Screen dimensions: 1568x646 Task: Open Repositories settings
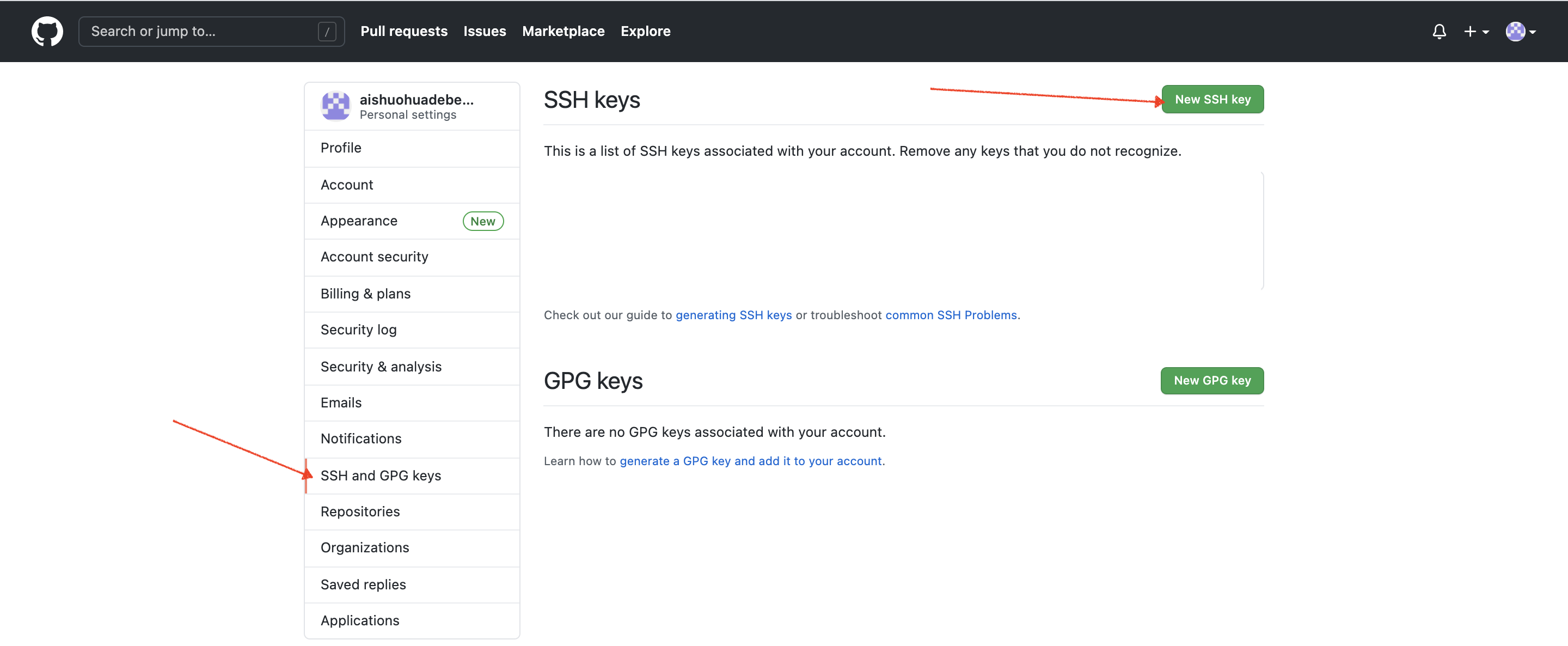tap(412, 511)
